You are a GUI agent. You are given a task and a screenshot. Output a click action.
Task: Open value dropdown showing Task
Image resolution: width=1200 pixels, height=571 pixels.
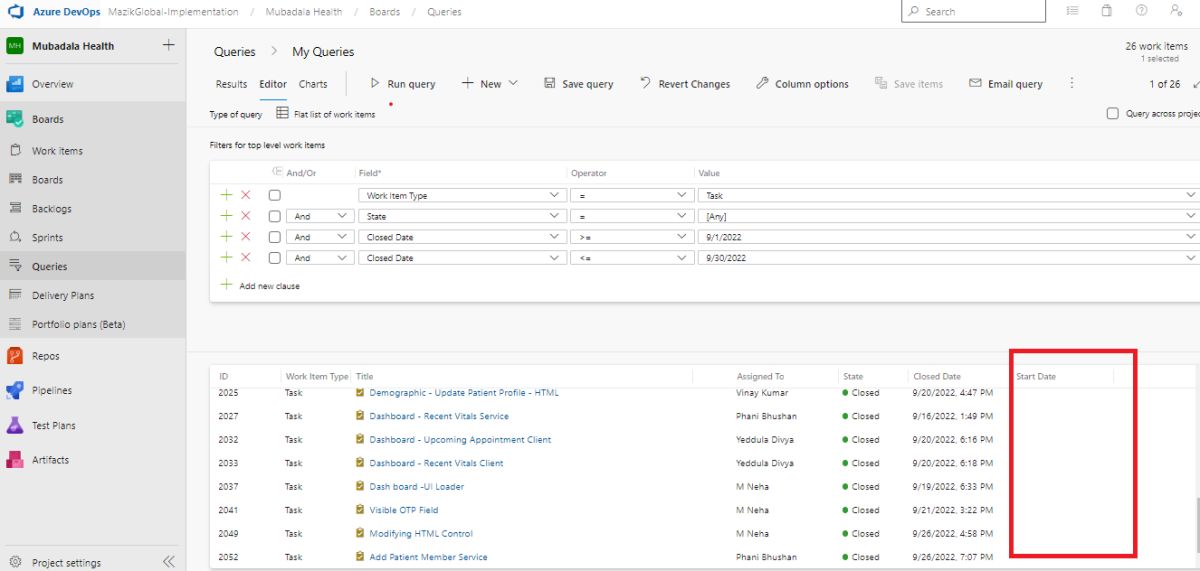coord(948,195)
